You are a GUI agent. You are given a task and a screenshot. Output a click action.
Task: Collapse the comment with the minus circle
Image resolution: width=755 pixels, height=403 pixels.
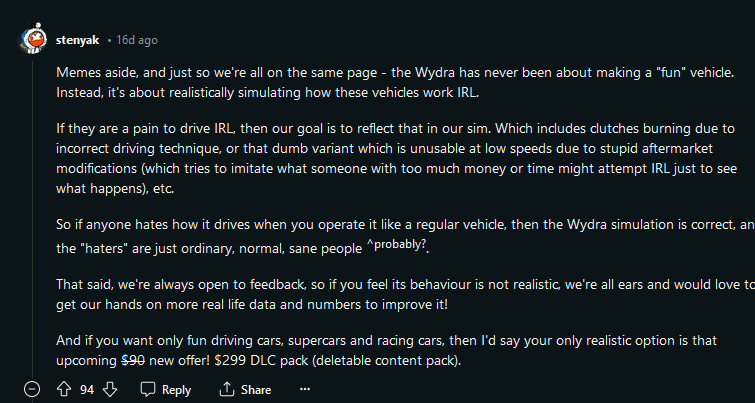coord(32,389)
